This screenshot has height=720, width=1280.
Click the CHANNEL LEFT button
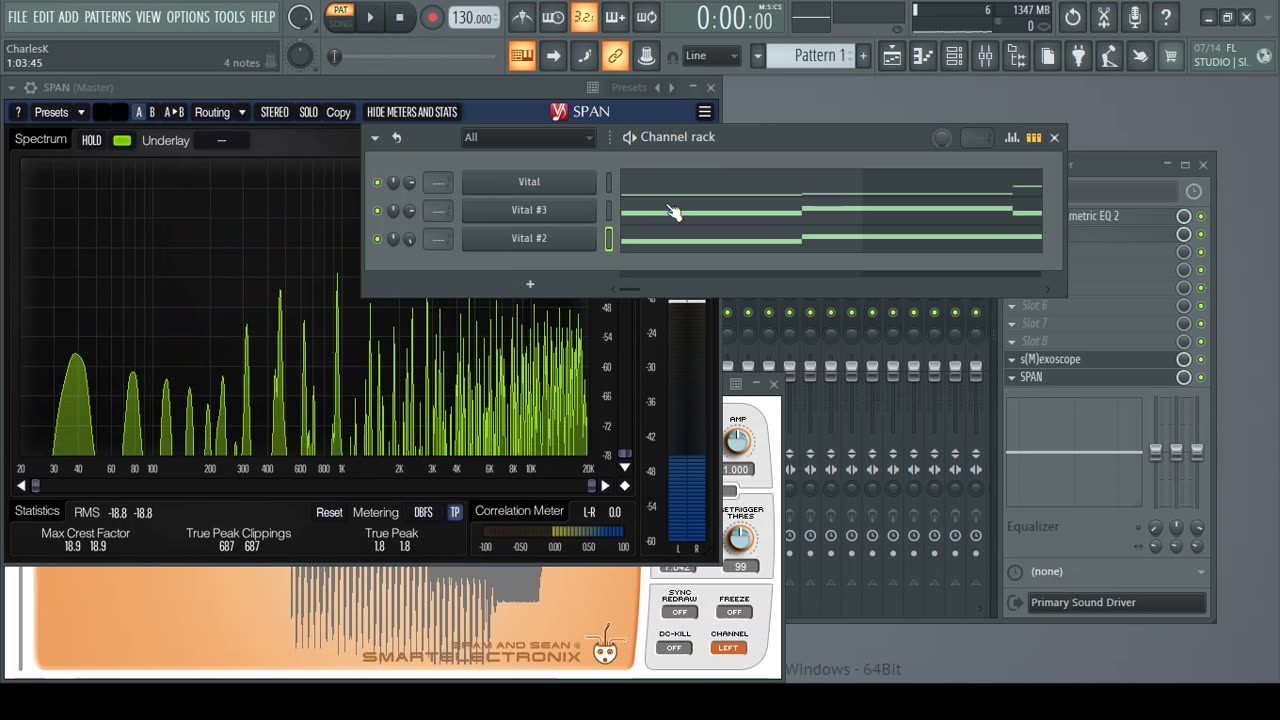[x=728, y=647]
